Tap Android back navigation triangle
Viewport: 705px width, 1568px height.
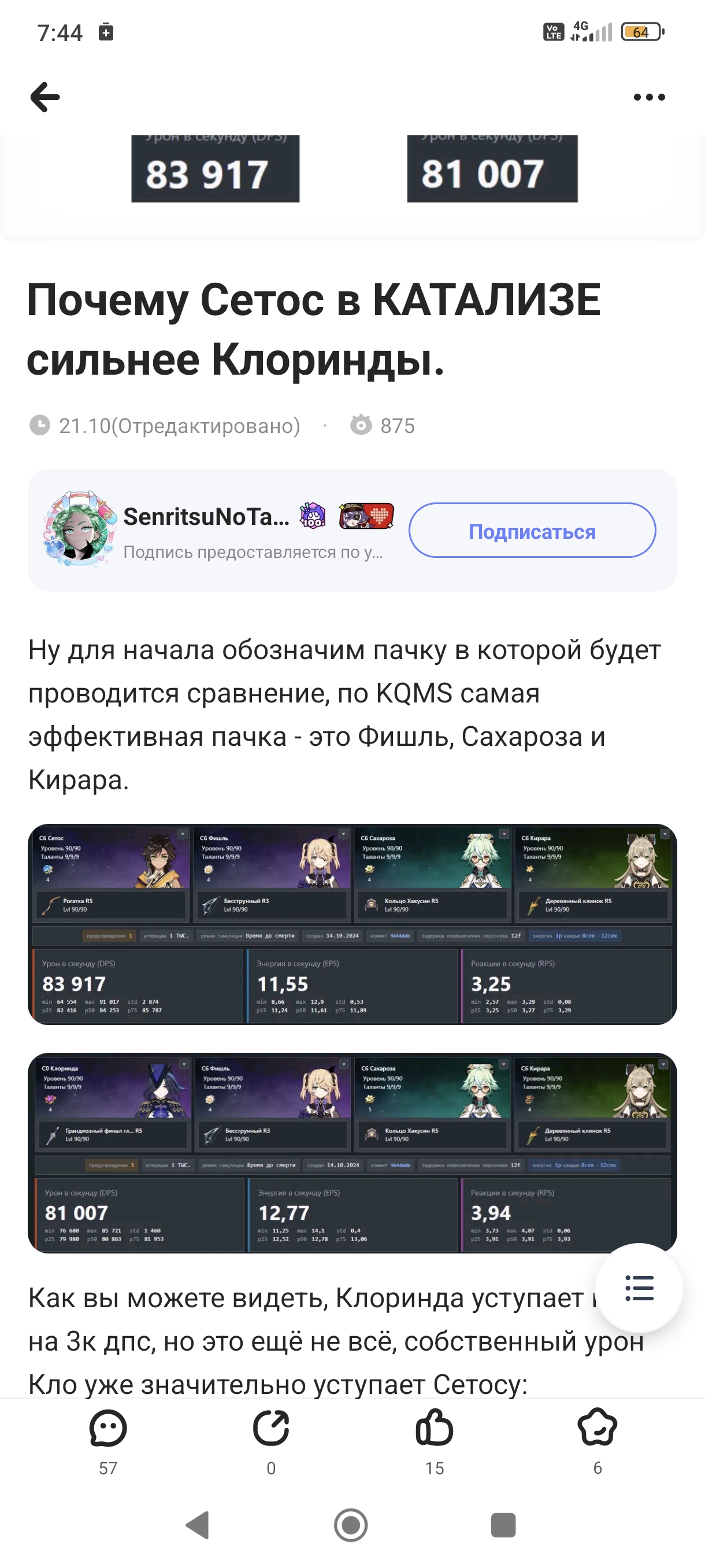[198, 1525]
